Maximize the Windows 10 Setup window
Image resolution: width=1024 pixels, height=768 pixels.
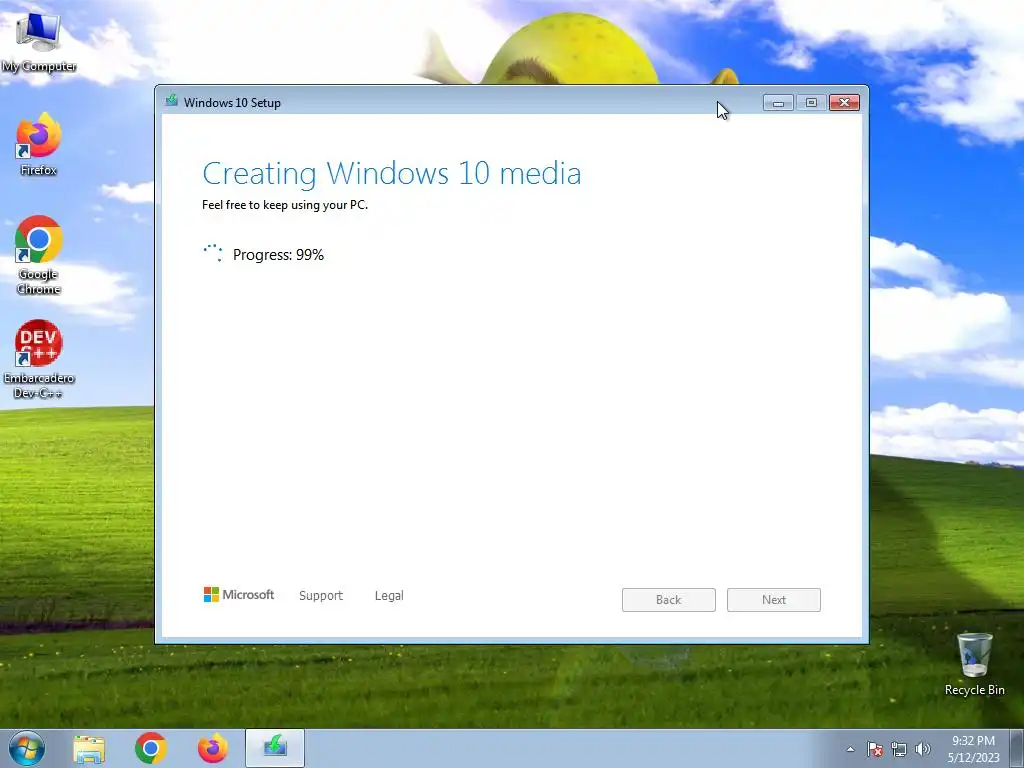tap(811, 103)
